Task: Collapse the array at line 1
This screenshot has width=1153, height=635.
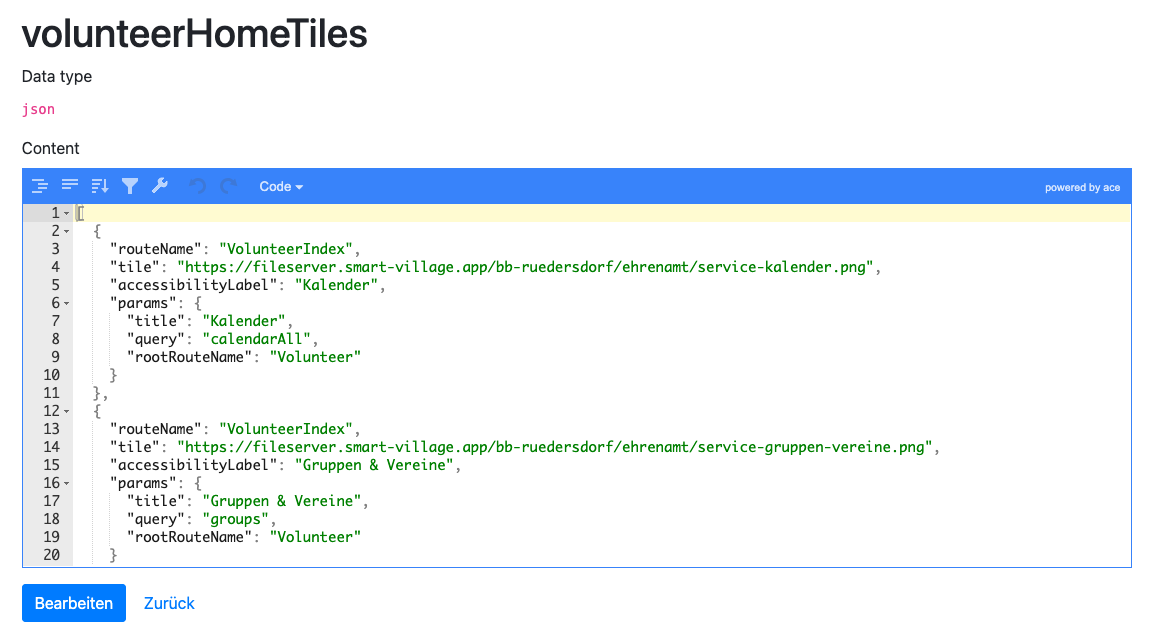Action: (67, 213)
